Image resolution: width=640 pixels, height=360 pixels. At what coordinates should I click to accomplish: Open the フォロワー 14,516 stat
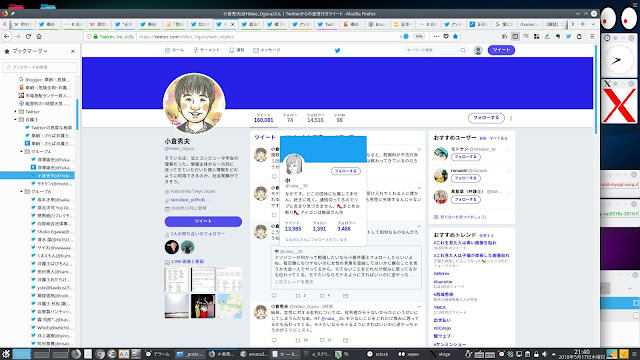click(316, 118)
